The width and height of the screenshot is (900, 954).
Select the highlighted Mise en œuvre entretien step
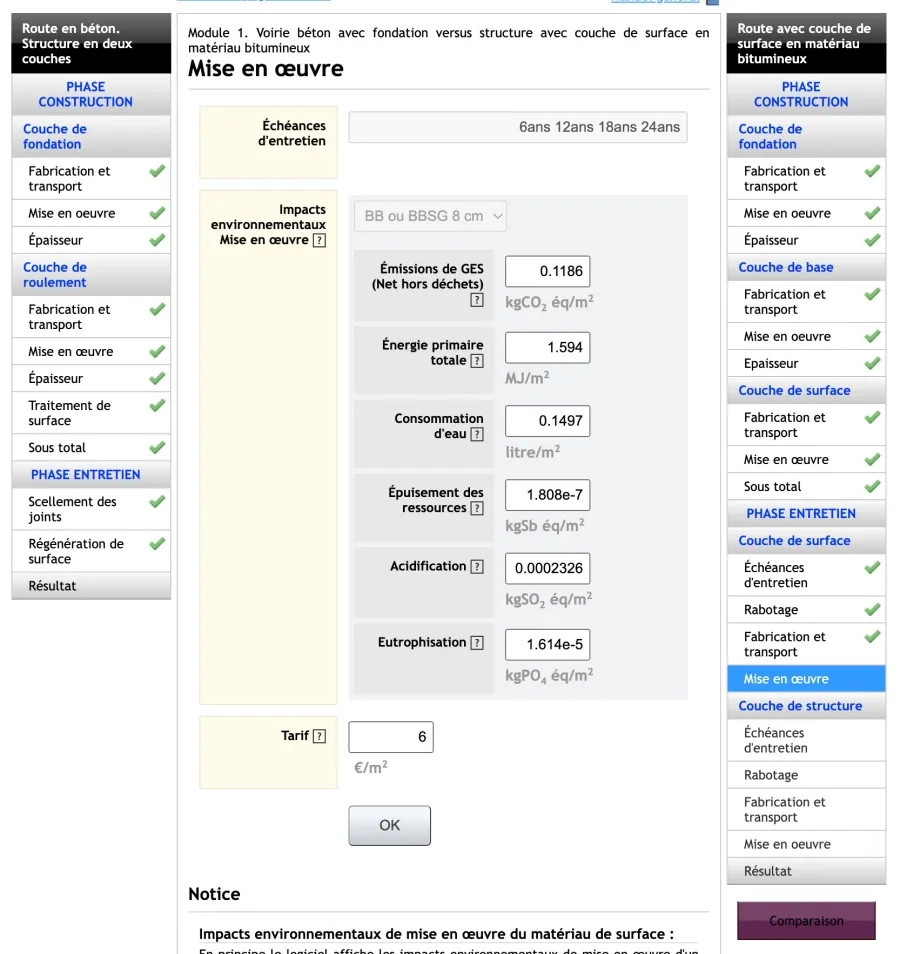coord(806,679)
